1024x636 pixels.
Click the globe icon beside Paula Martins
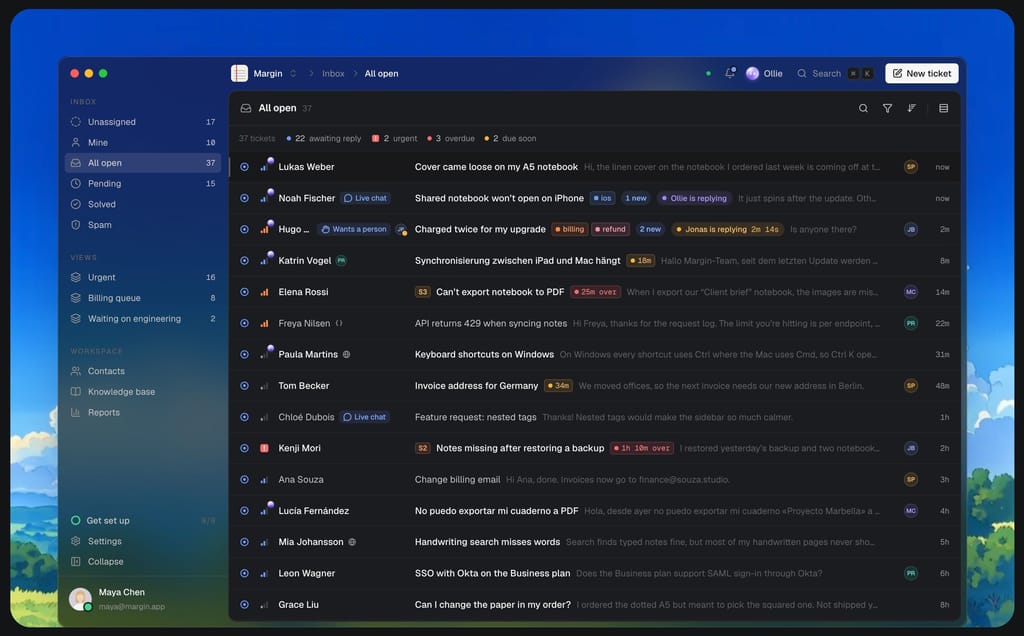click(x=347, y=355)
